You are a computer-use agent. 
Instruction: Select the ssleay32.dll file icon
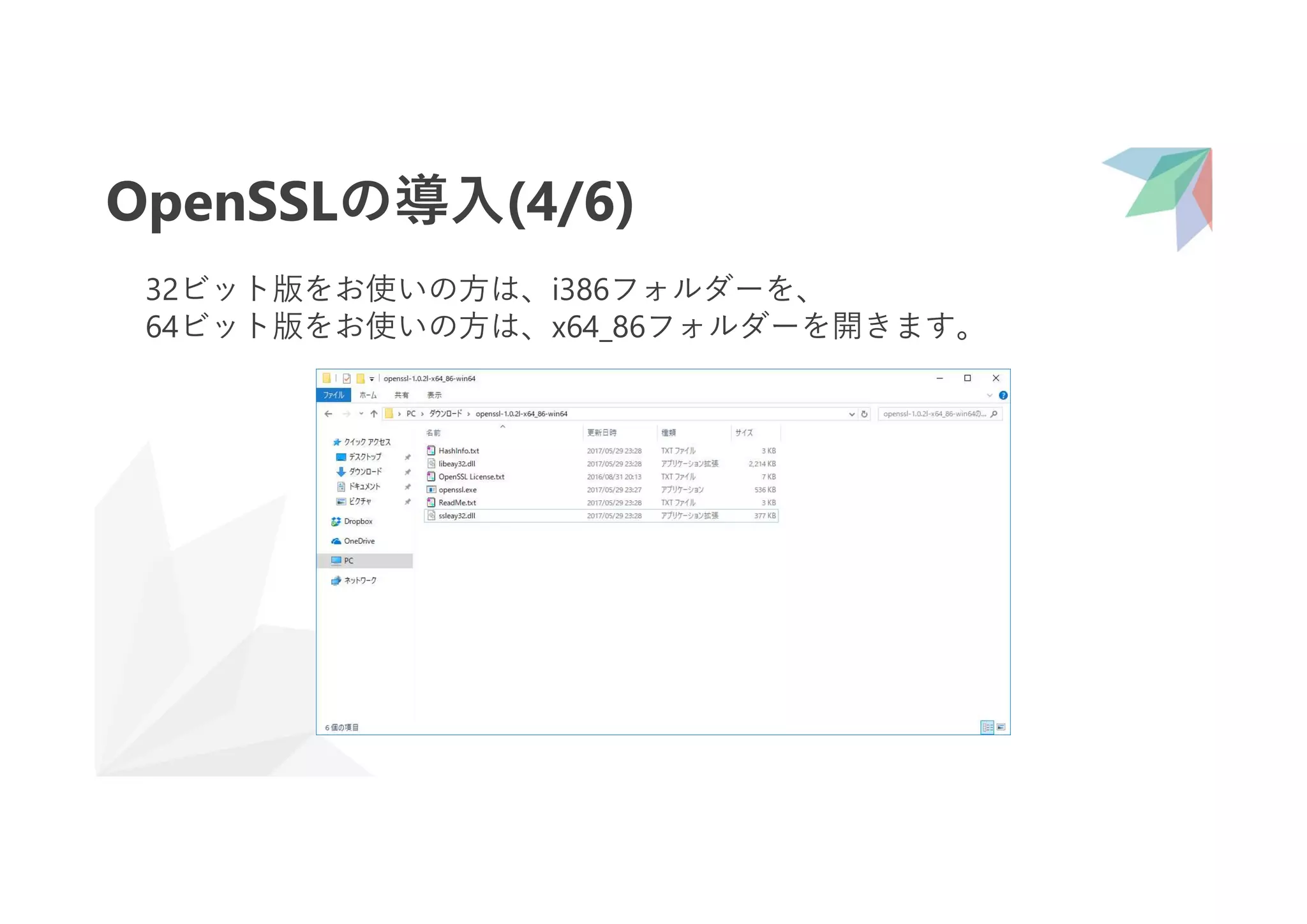[x=431, y=516]
